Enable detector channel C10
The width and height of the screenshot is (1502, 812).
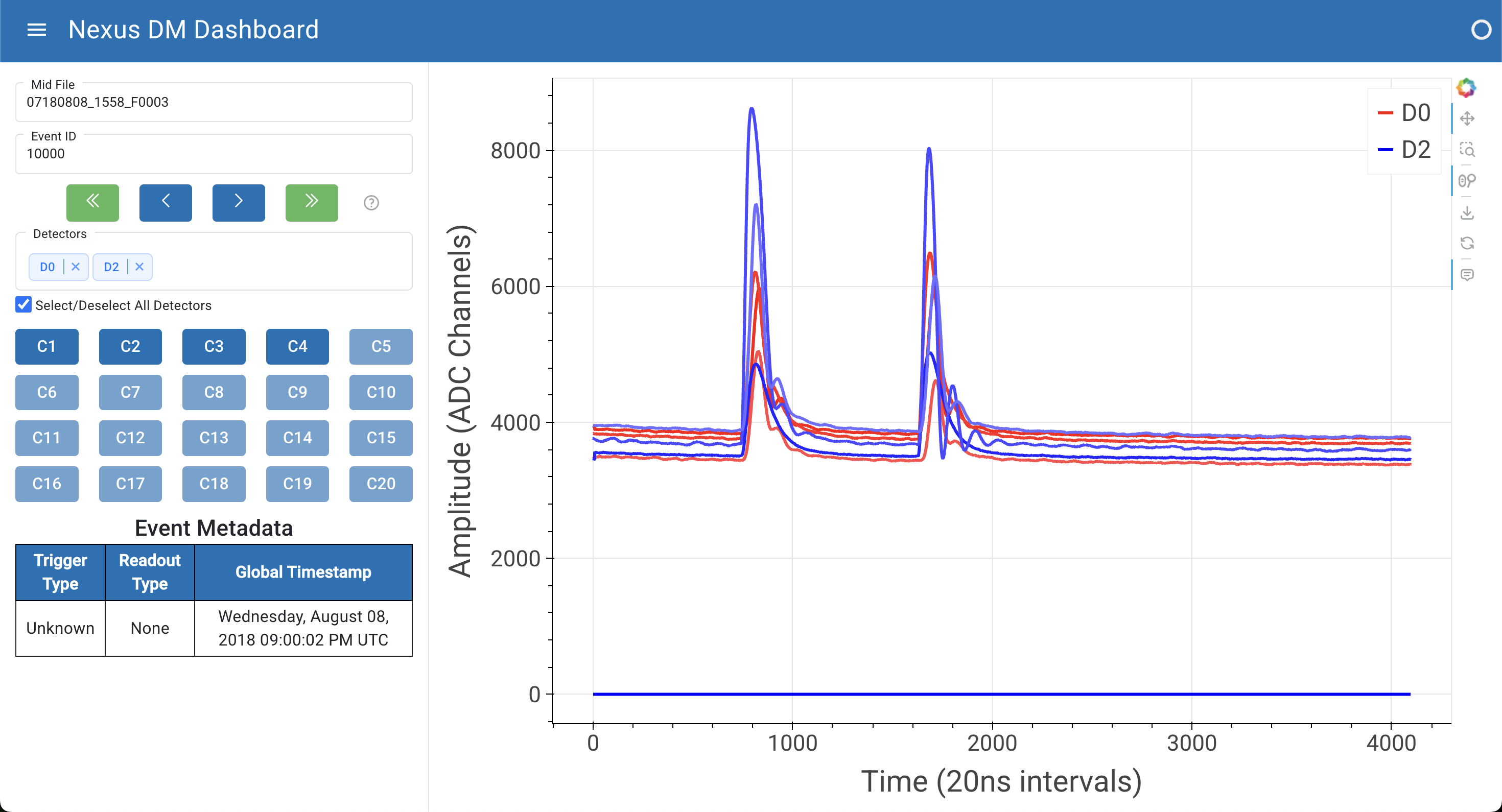380,392
